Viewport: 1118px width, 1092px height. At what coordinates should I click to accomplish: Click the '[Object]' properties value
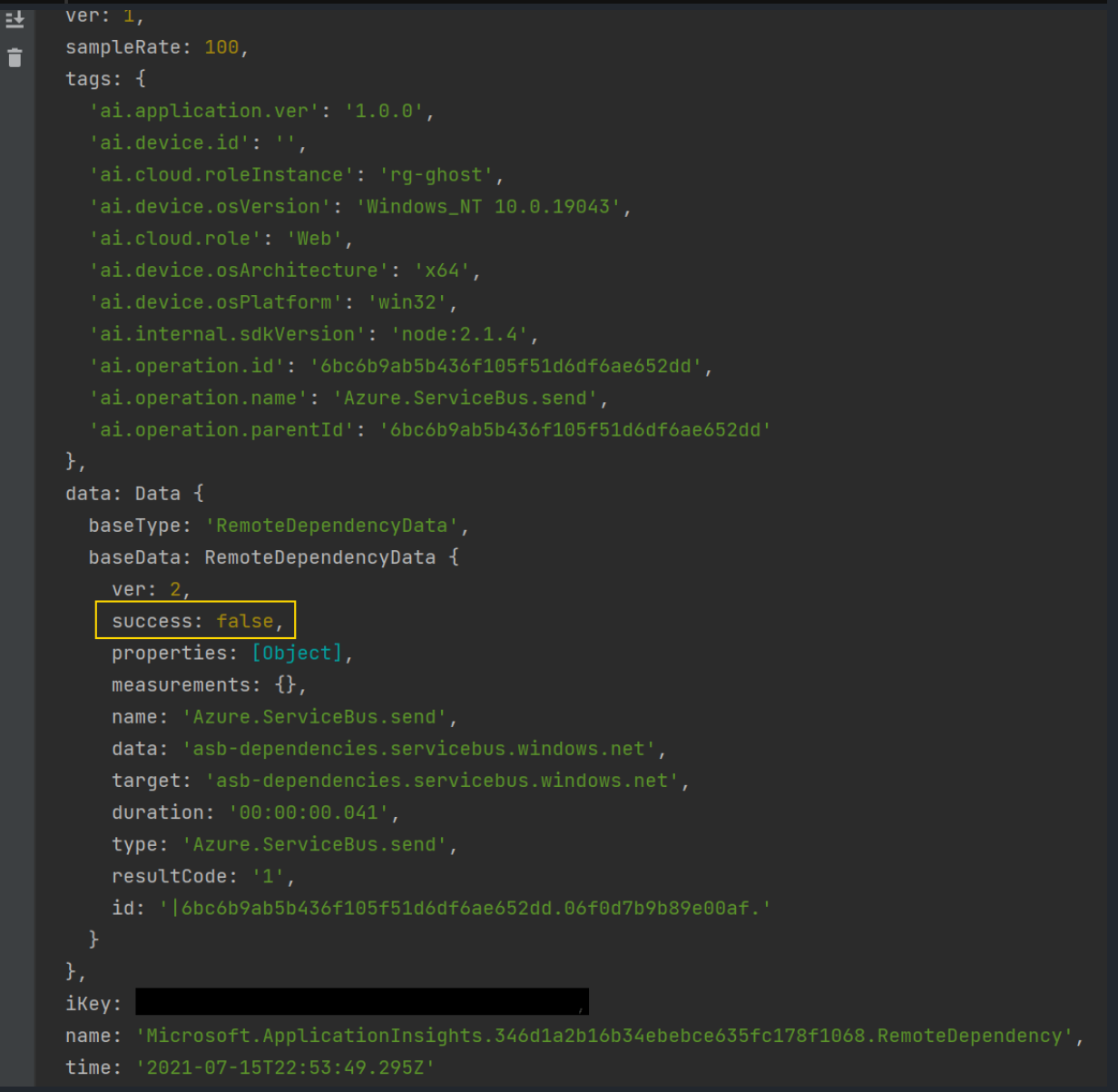(x=297, y=653)
